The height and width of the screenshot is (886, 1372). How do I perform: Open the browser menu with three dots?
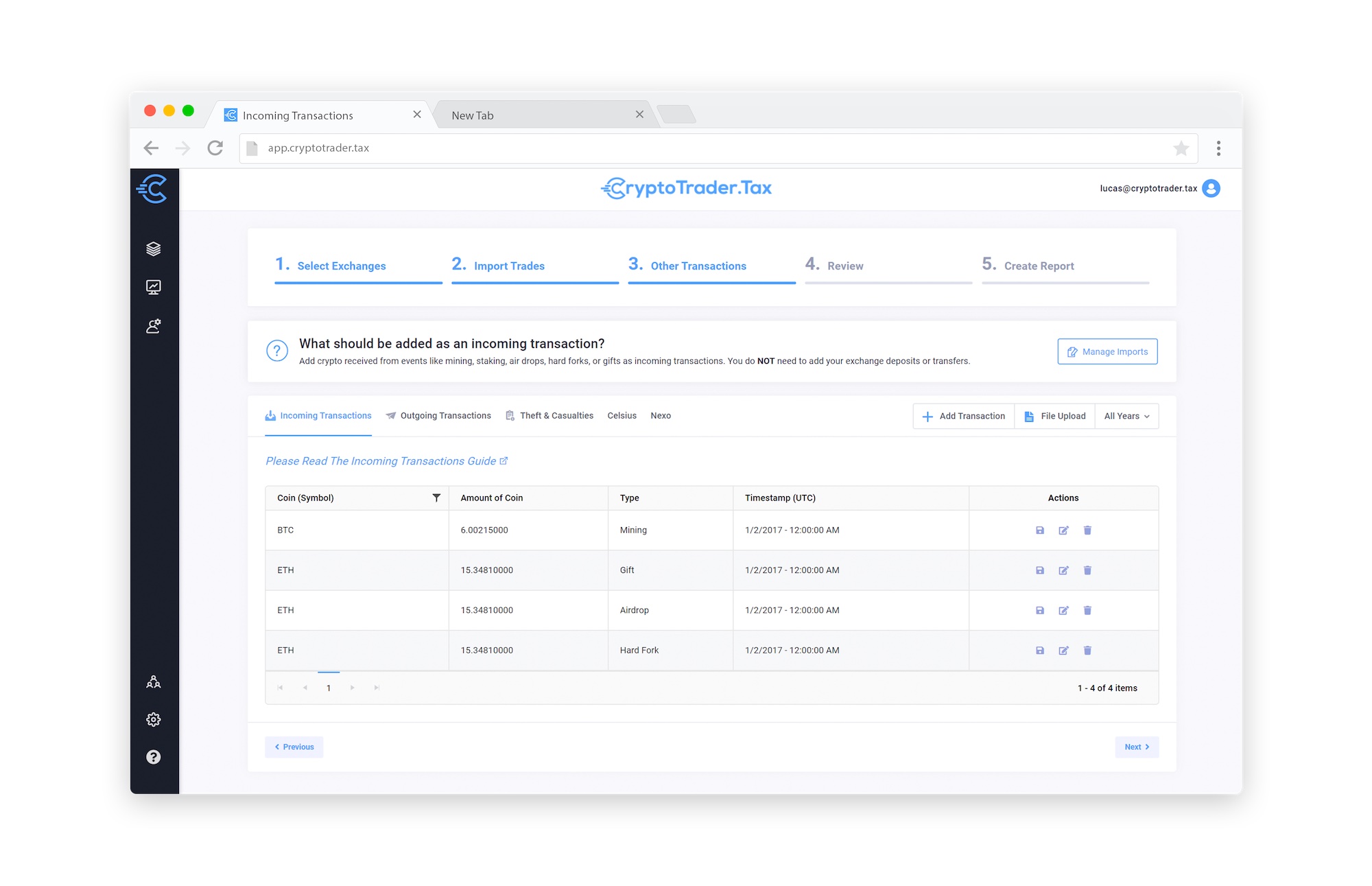pos(1219,148)
